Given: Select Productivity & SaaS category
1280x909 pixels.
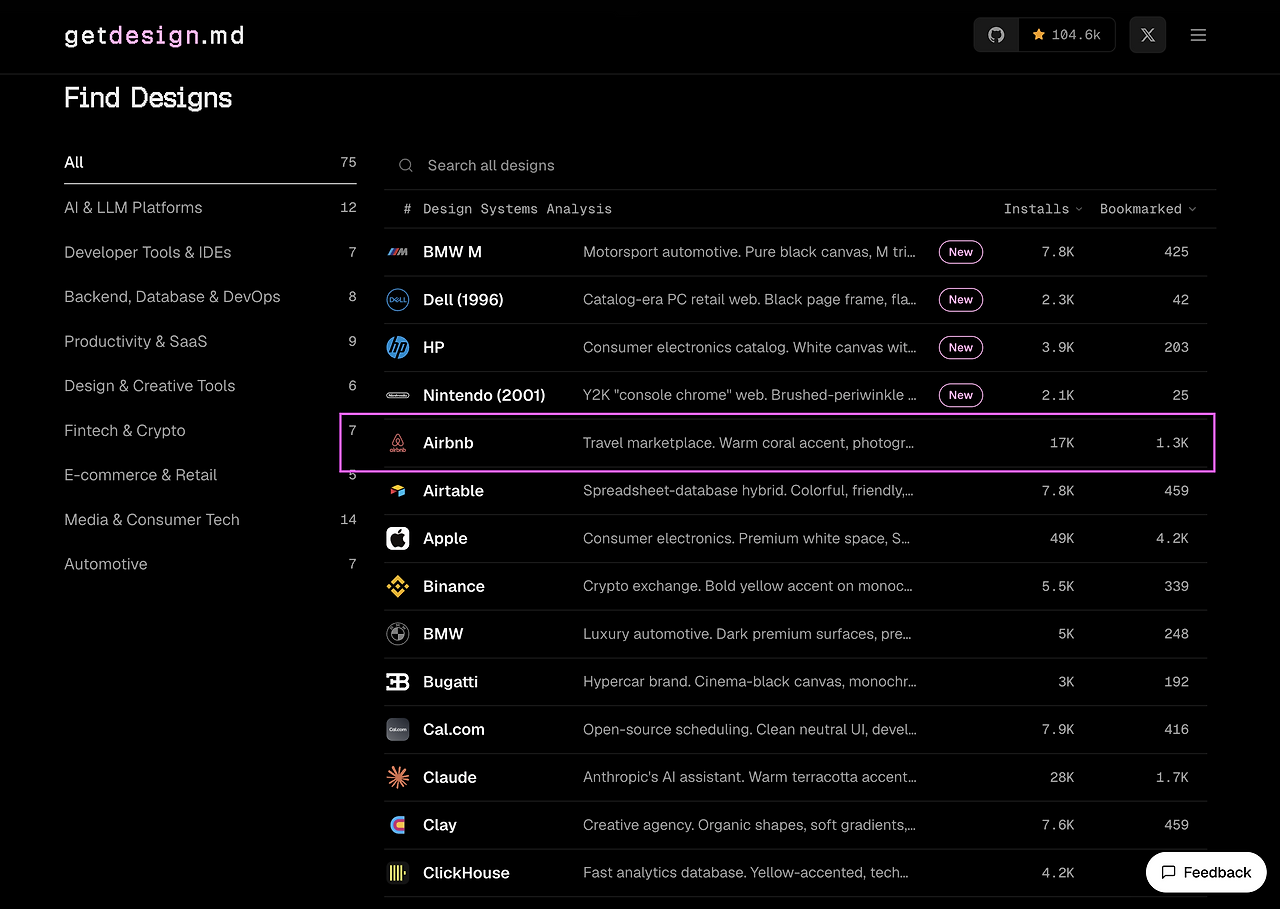Looking at the screenshot, I should click(x=210, y=341).
